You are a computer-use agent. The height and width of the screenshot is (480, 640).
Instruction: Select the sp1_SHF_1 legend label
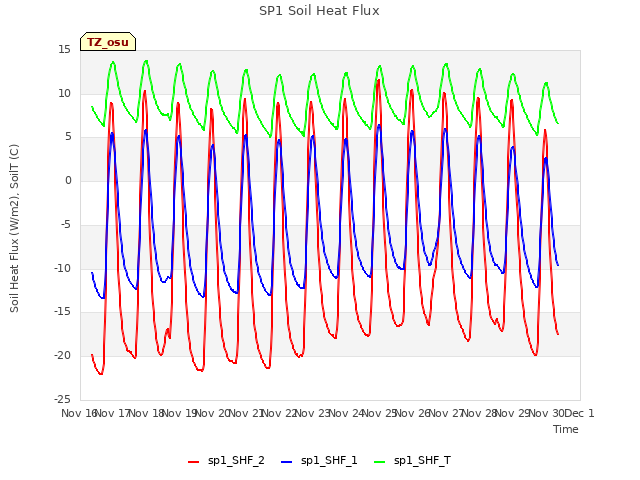[x=329, y=461]
